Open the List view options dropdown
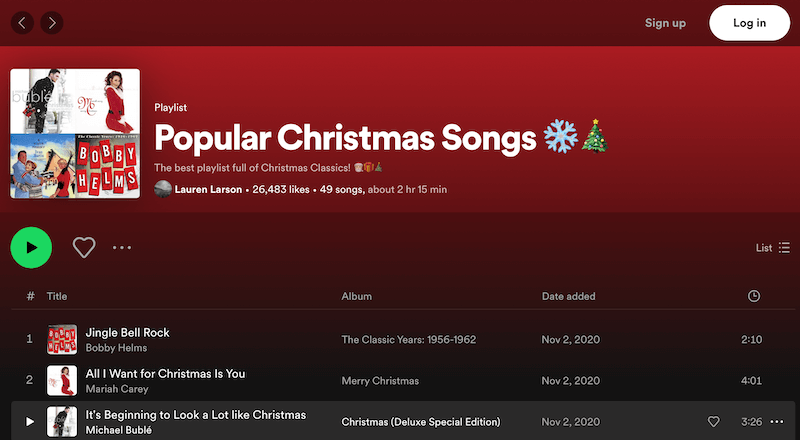The width and height of the screenshot is (800, 440). point(773,248)
